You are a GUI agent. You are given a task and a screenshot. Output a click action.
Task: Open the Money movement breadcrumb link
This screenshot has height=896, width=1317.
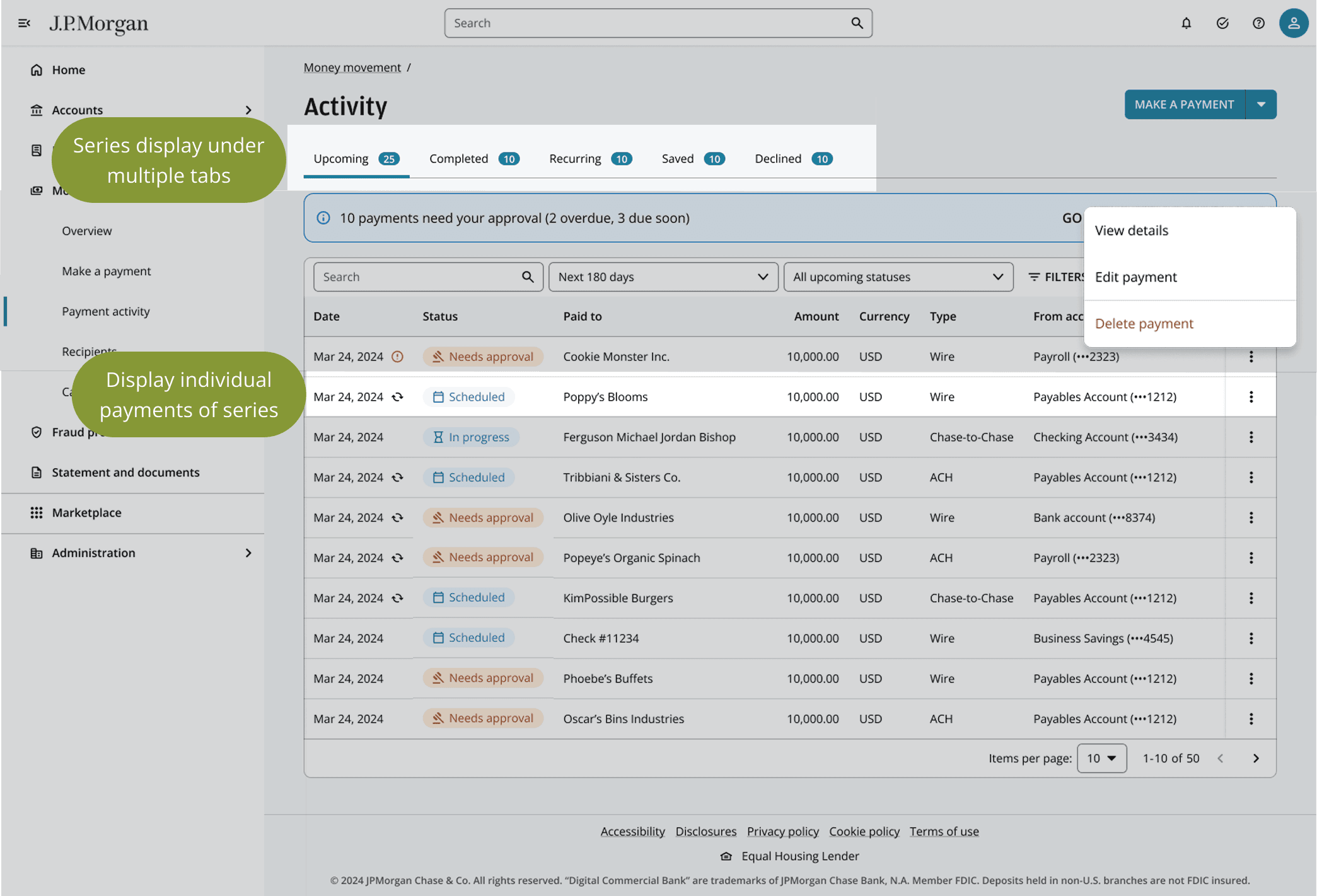tap(352, 67)
